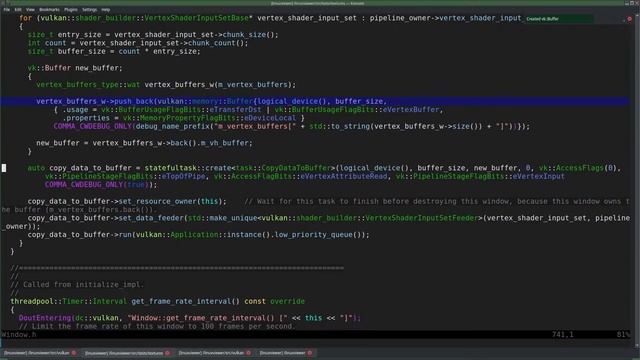Click 'copy_data_to_buffer->set_data_feeder' line

click(x=329, y=218)
